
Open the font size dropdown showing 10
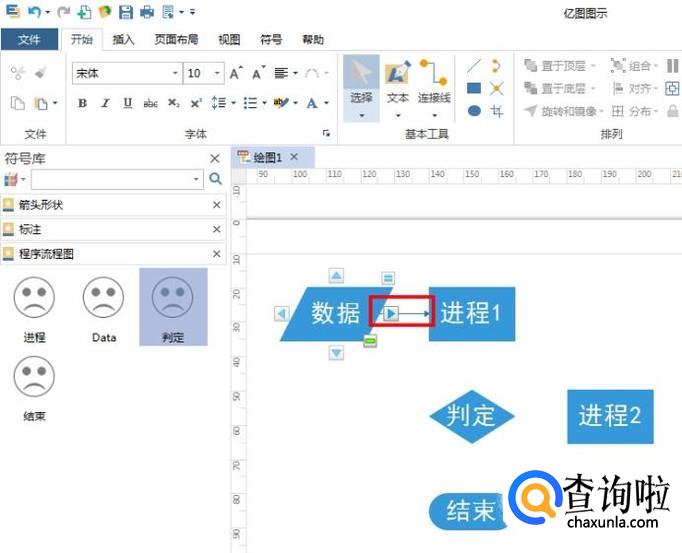tap(217, 73)
